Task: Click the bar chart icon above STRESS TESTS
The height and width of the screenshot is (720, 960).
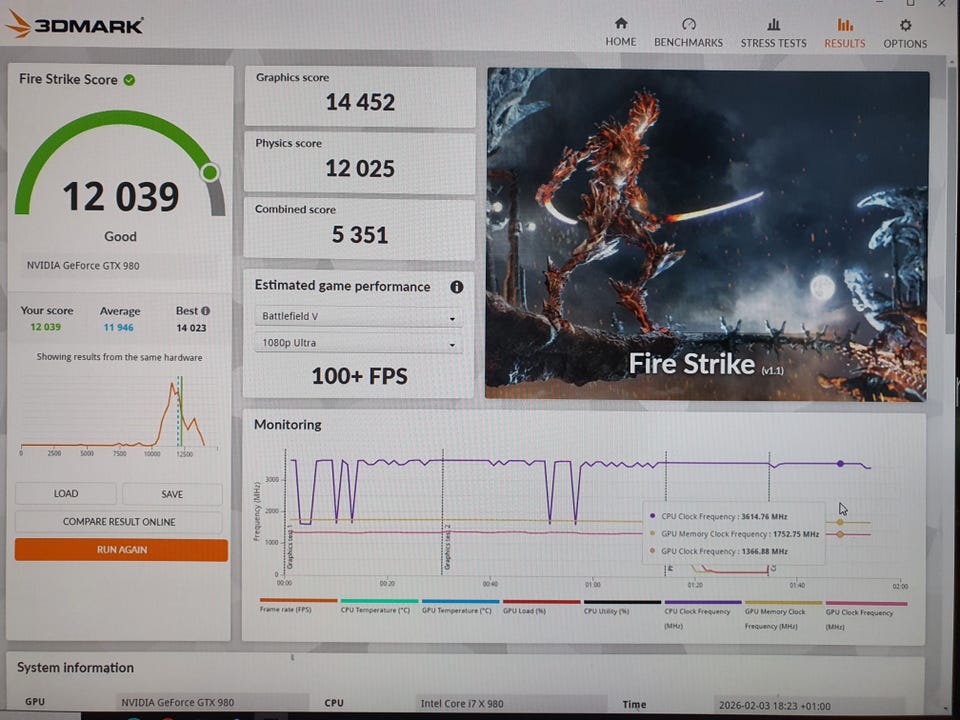Action: pyautogui.click(x=774, y=24)
